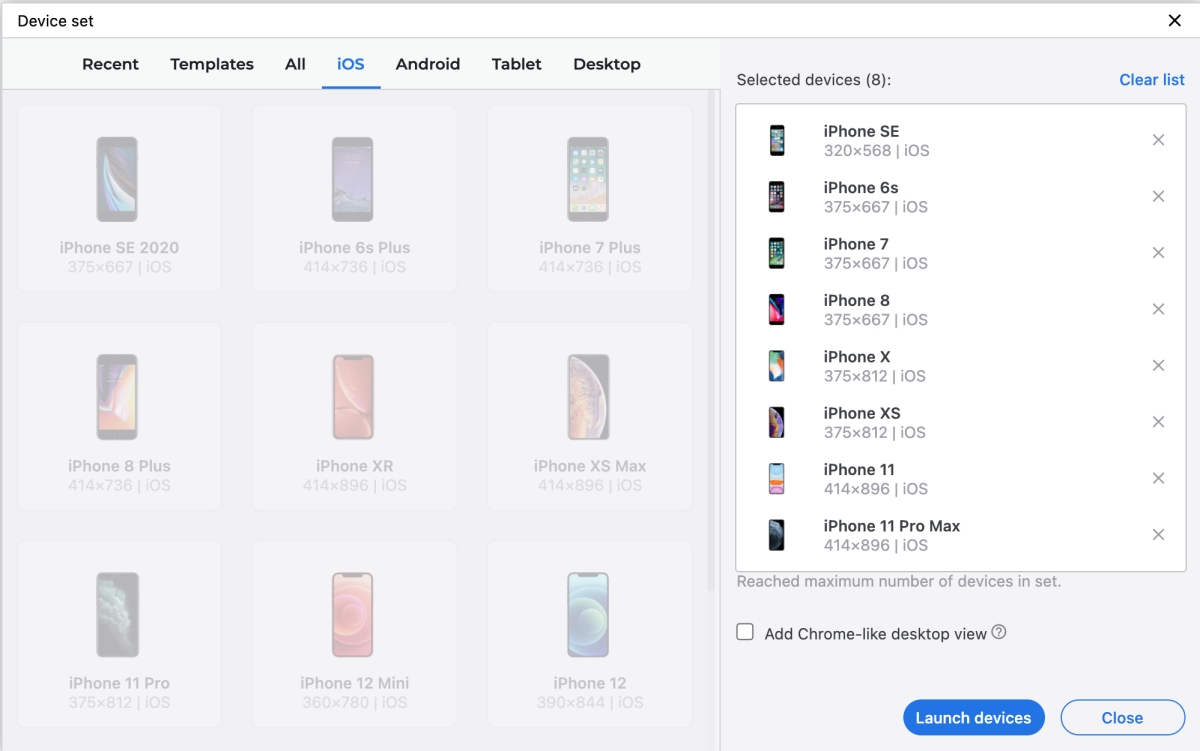Open the Desktop tab

tap(607, 64)
